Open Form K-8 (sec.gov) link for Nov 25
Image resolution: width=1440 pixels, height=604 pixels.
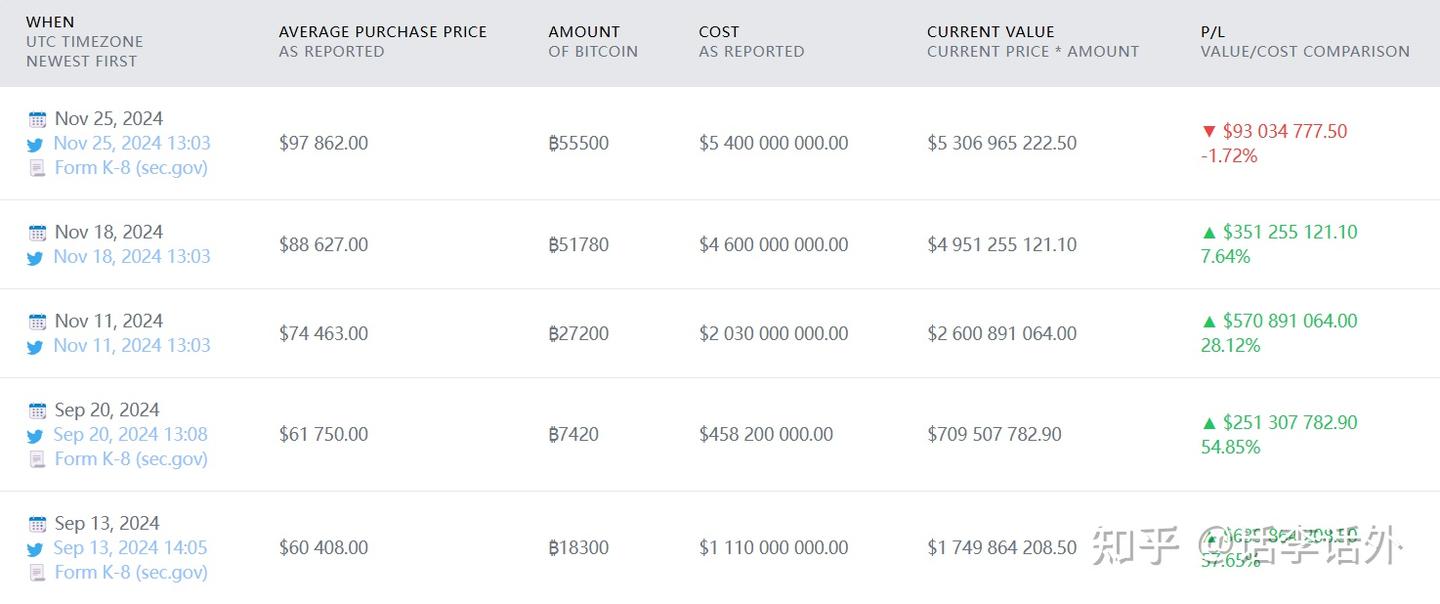pos(131,168)
